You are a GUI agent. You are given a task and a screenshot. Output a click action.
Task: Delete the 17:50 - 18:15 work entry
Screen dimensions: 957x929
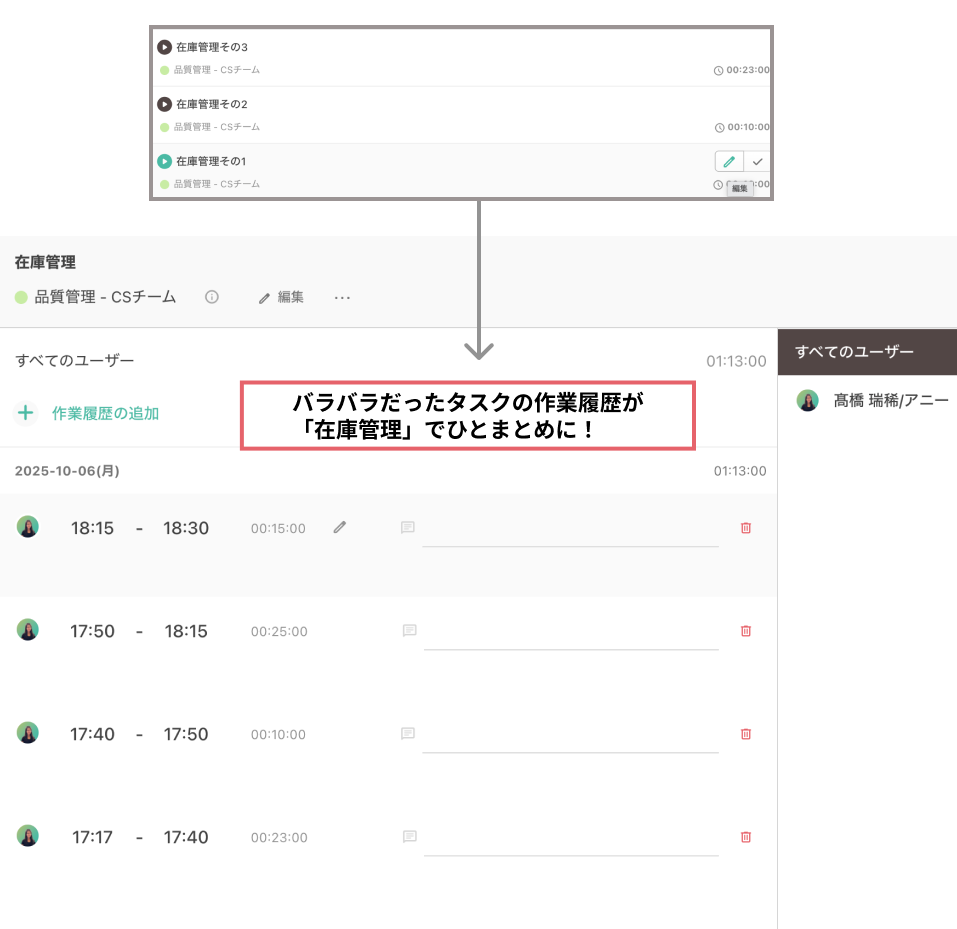[745, 631]
